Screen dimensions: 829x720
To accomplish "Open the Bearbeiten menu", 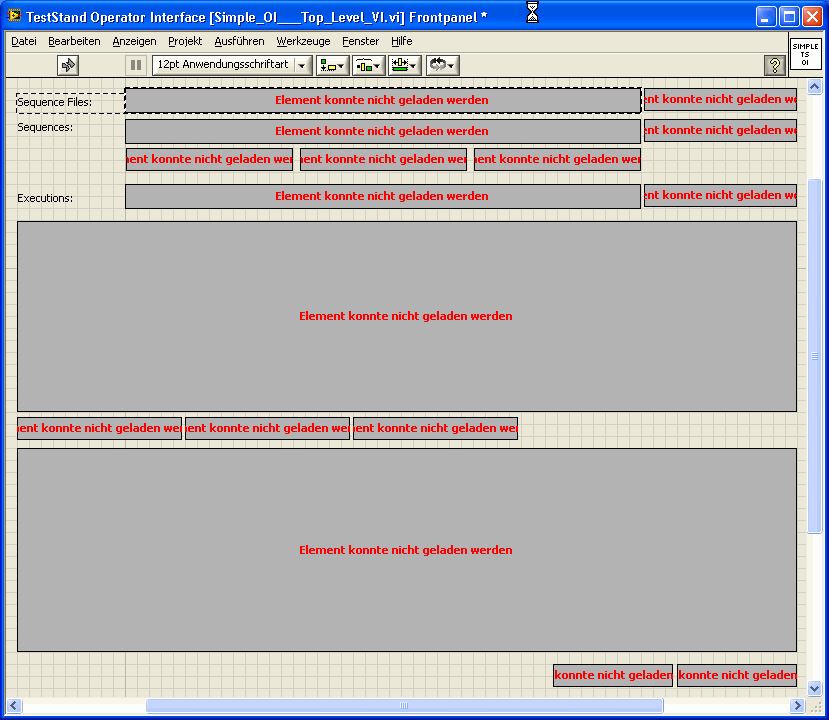I will tap(74, 41).
